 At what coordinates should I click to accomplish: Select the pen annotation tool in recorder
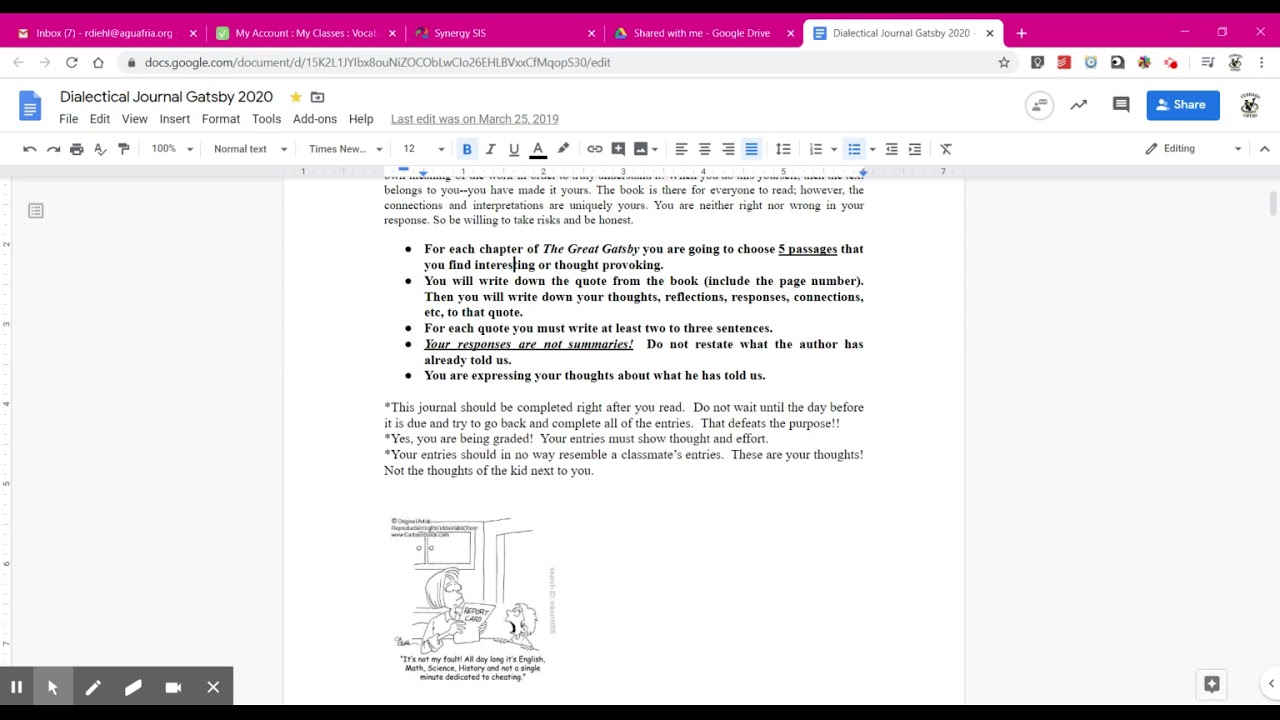click(x=93, y=687)
